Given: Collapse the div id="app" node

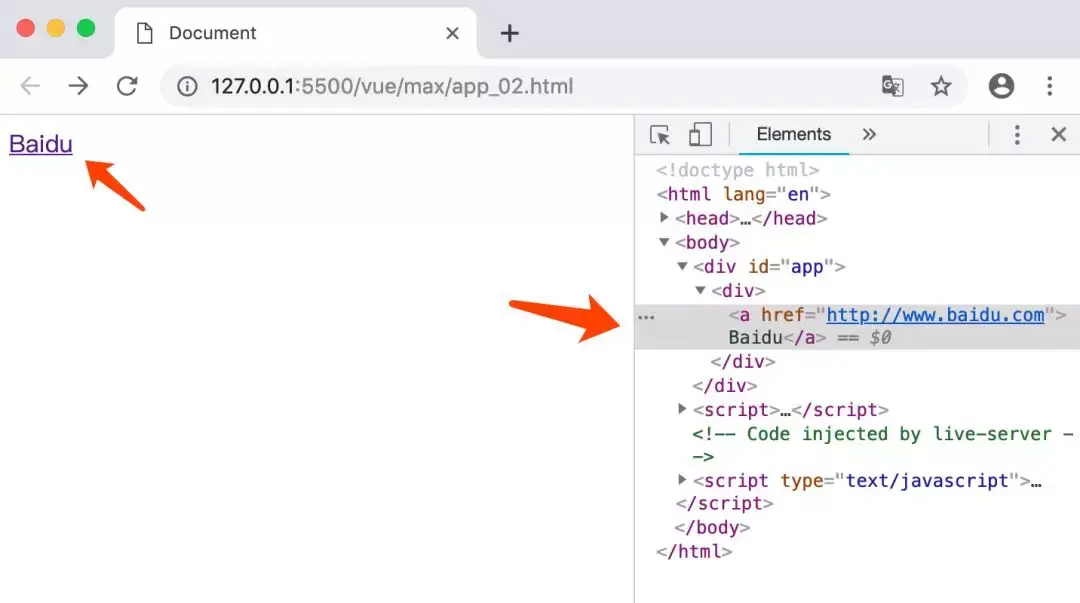Looking at the screenshot, I should coord(682,266).
